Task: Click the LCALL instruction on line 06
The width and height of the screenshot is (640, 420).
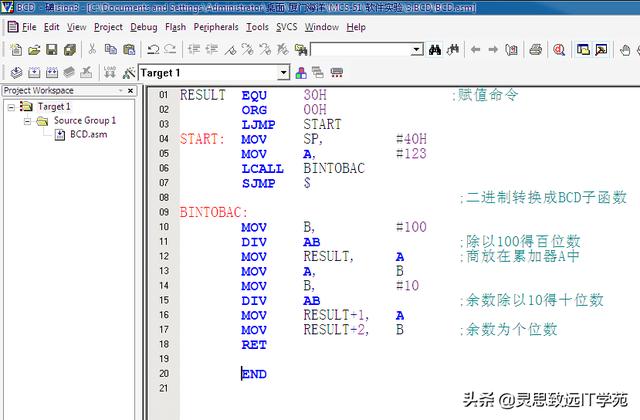Action: tap(262, 169)
